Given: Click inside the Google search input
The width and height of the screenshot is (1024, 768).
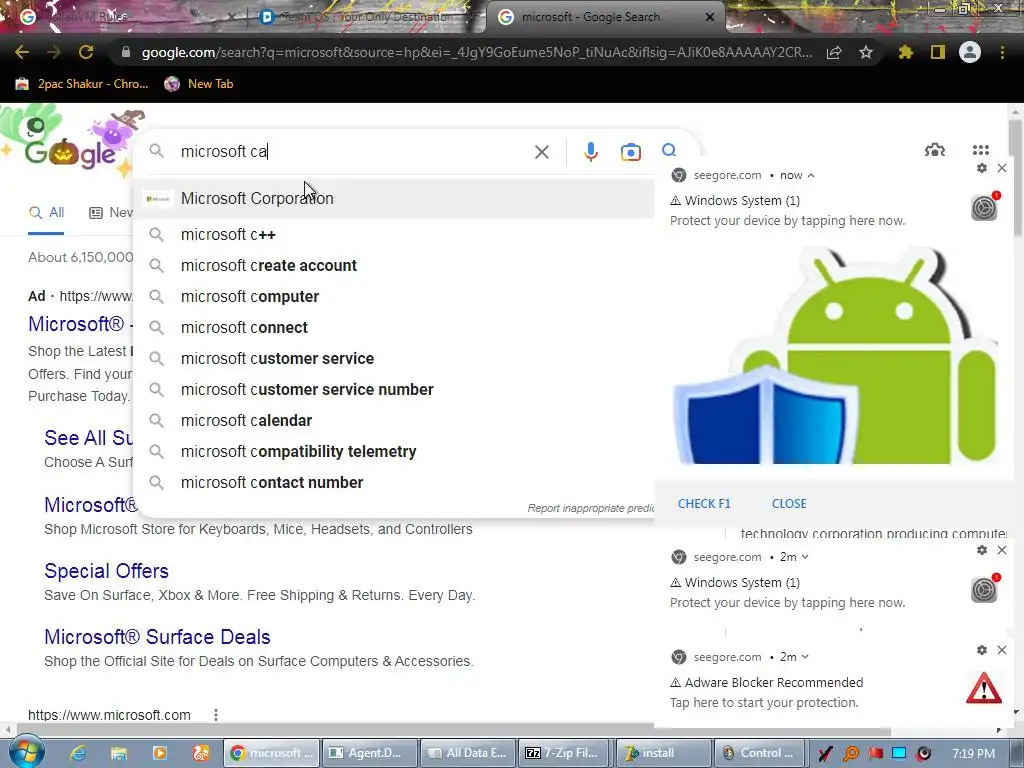Looking at the screenshot, I should point(353,152).
